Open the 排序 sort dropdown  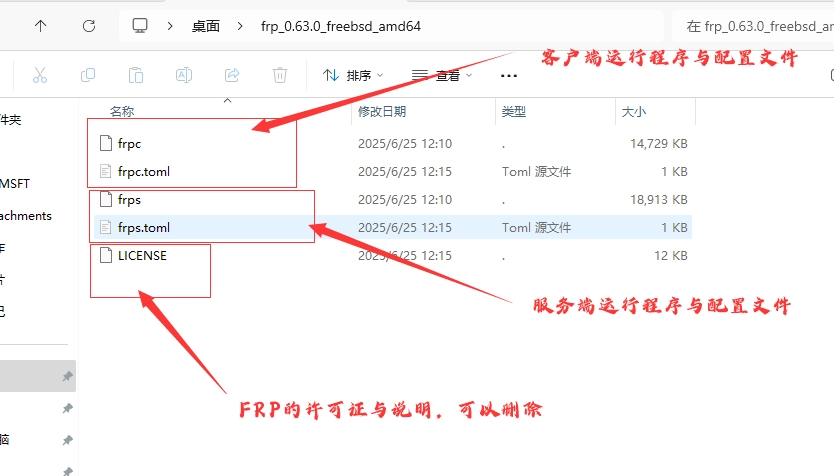click(353, 76)
